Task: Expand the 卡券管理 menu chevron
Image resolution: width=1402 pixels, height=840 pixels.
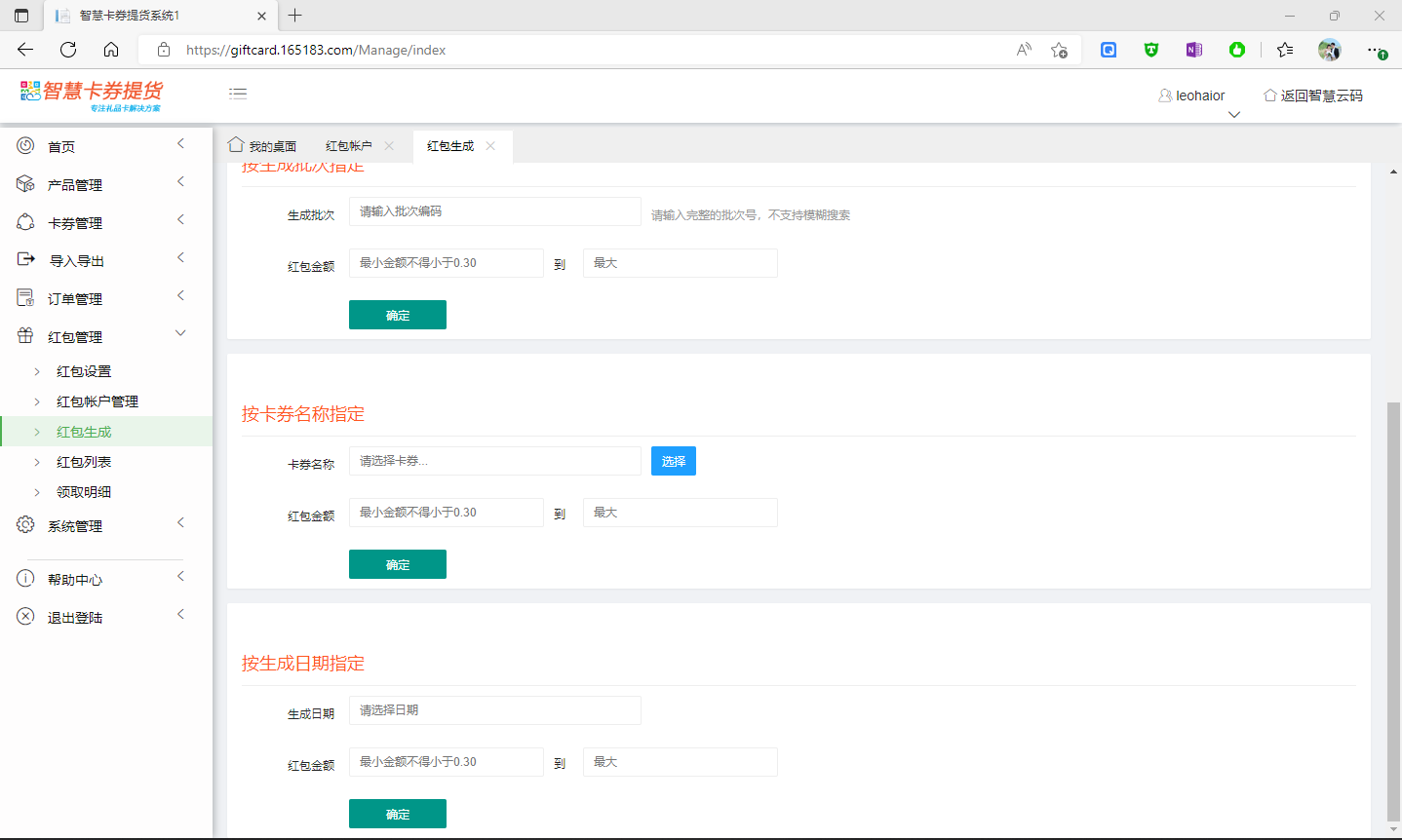Action: (x=180, y=220)
